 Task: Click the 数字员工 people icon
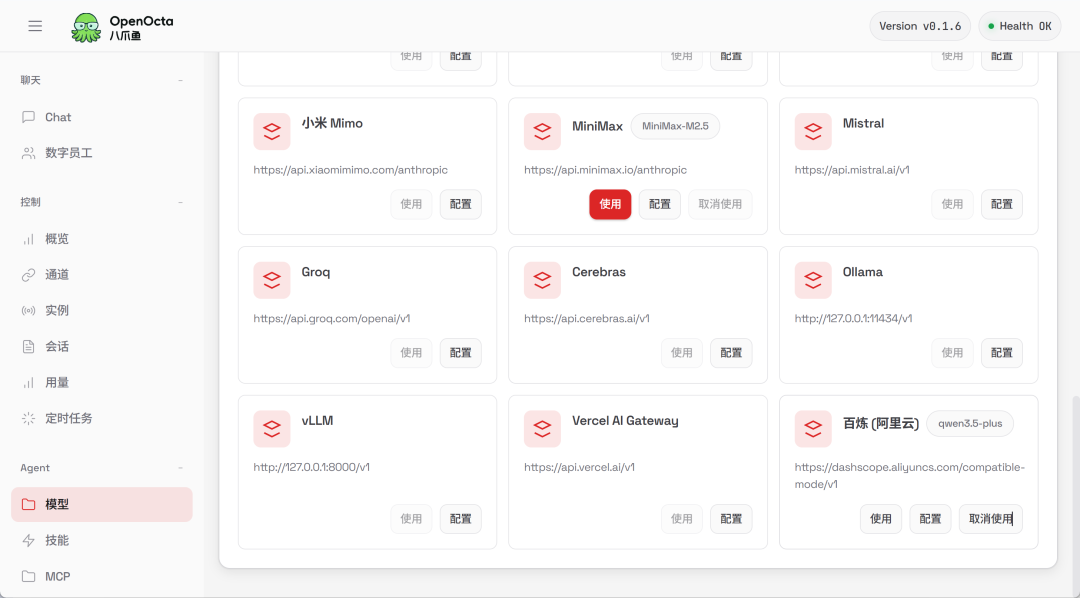(x=28, y=153)
